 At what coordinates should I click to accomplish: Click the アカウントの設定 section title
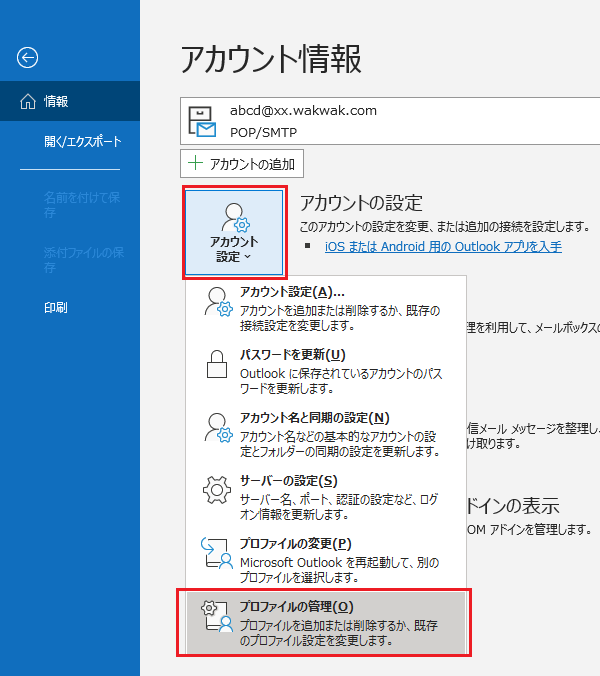point(361,203)
